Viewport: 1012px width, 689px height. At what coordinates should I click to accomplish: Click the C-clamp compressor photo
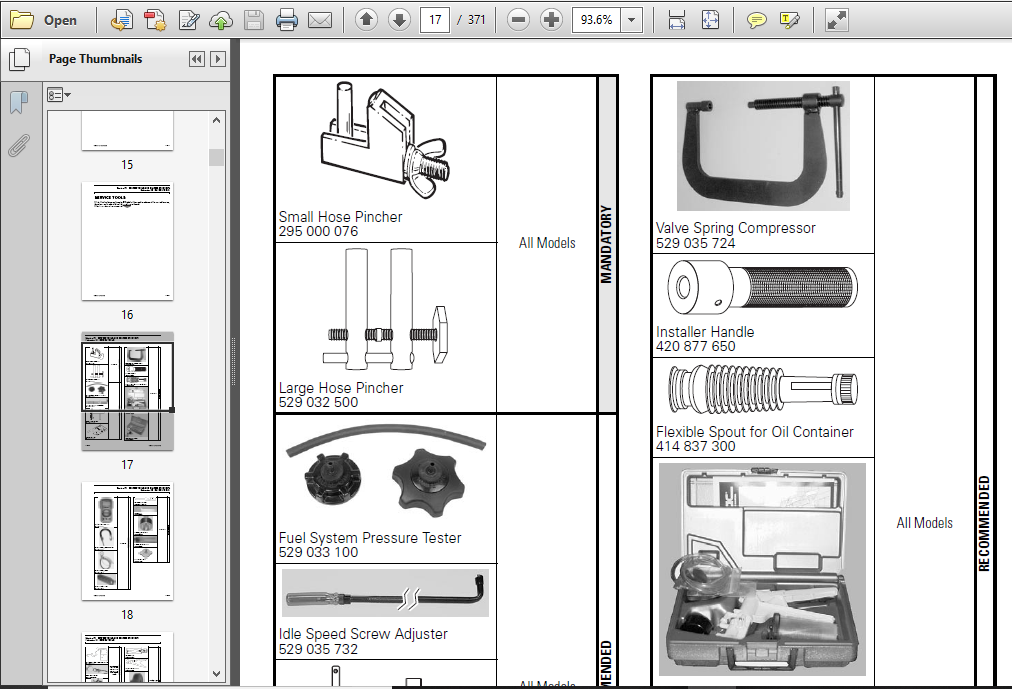click(763, 146)
